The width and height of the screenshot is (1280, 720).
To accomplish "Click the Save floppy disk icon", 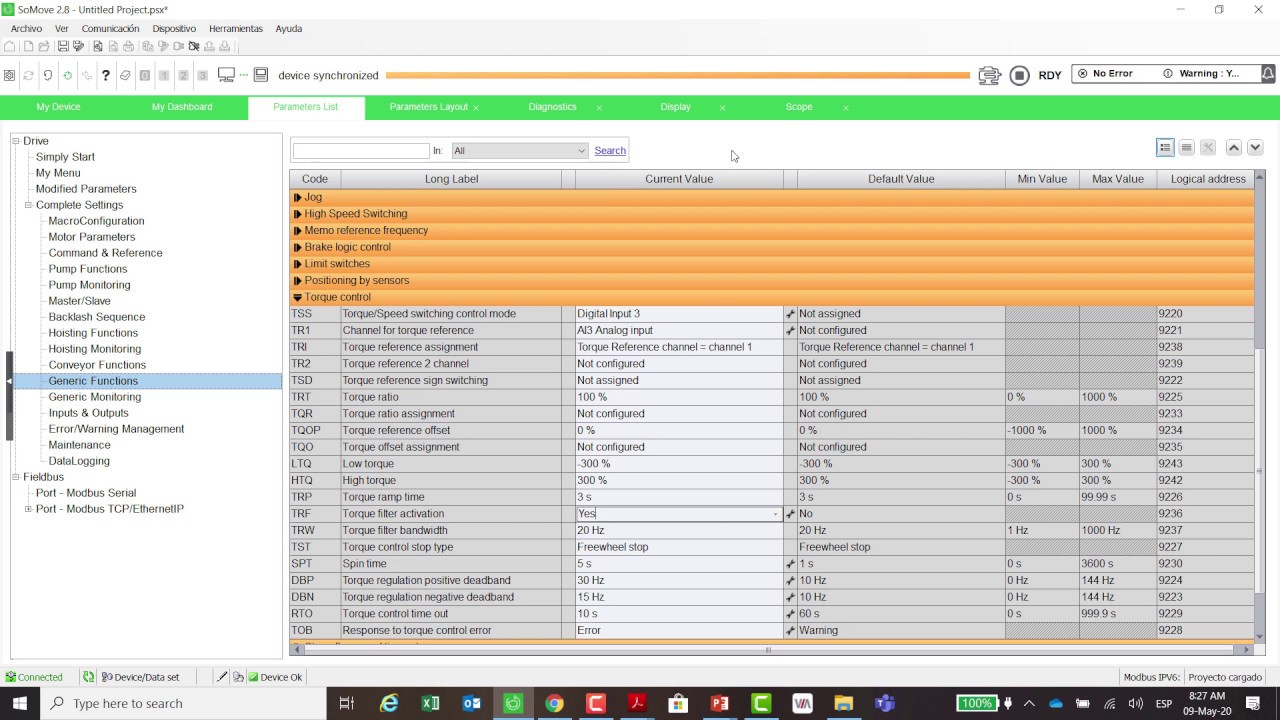I will coord(63,46).
